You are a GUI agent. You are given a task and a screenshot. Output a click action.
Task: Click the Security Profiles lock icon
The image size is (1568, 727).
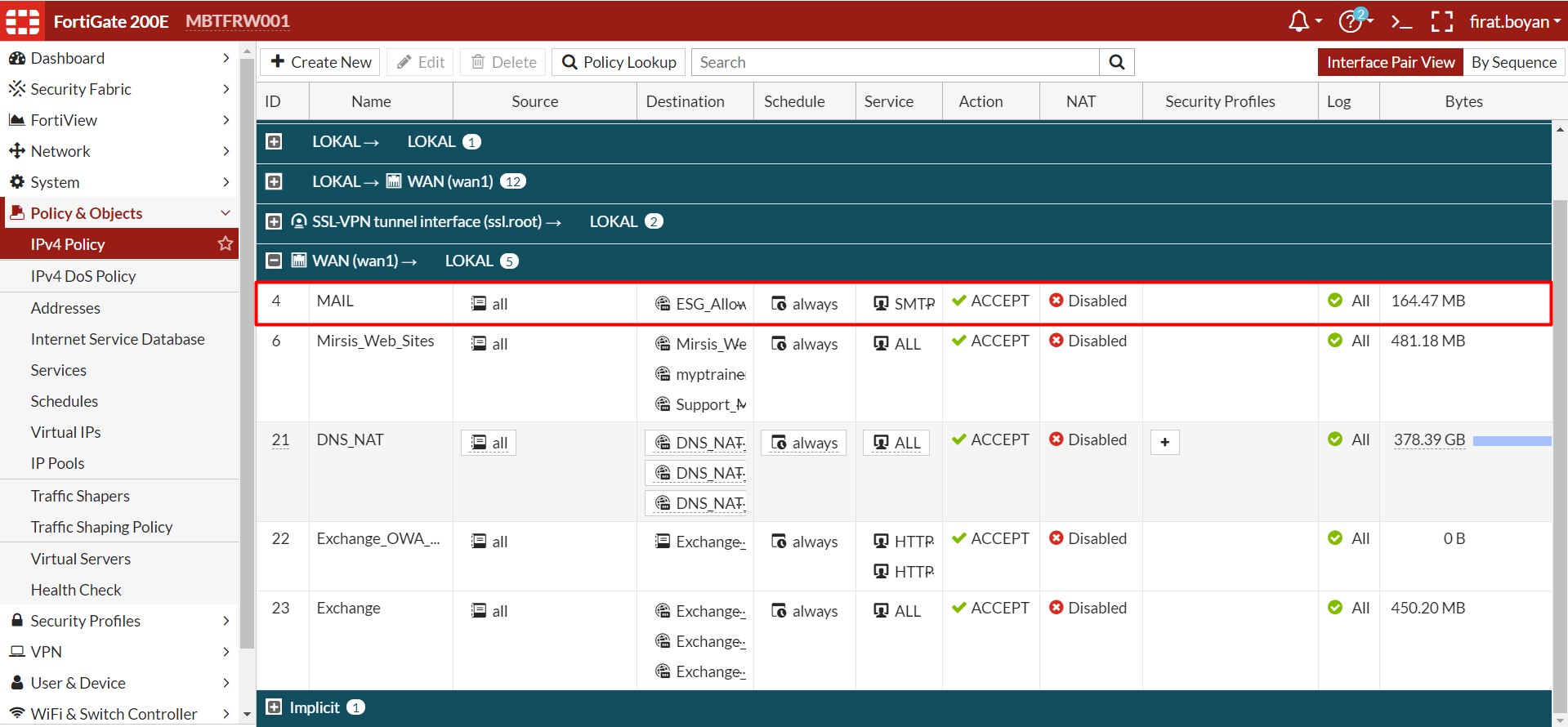[16, 620]
